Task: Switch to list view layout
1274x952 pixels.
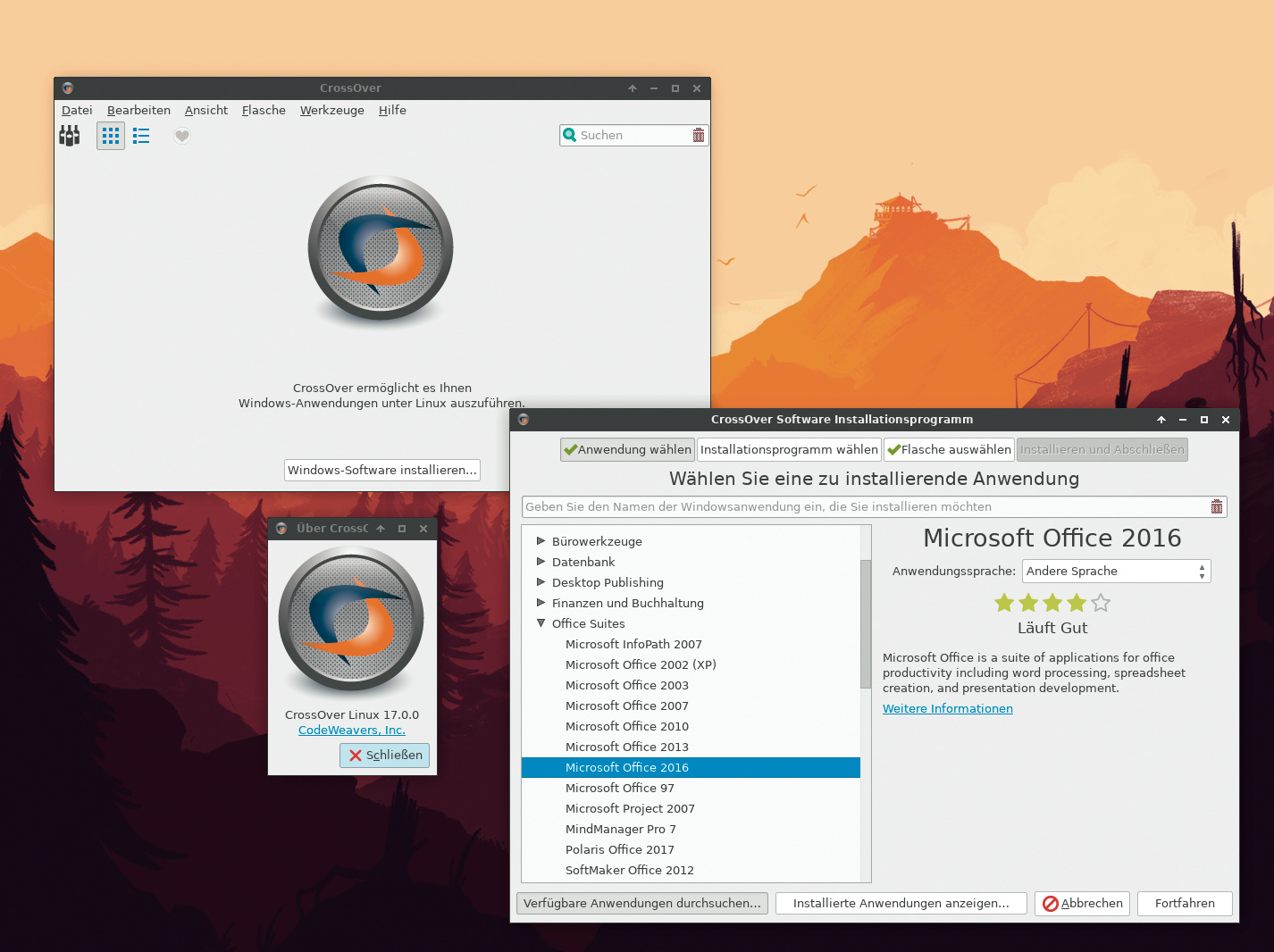Action: 141,136
